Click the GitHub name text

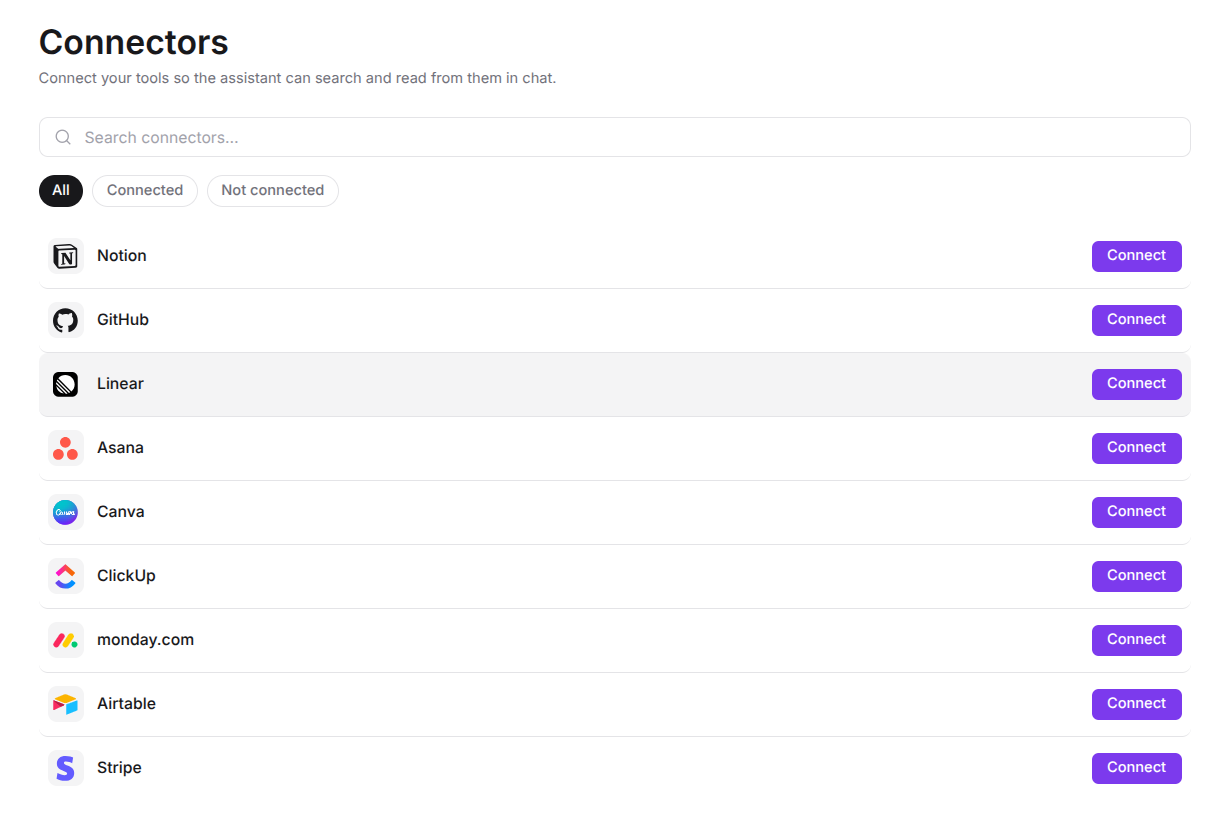pos(123,320)
